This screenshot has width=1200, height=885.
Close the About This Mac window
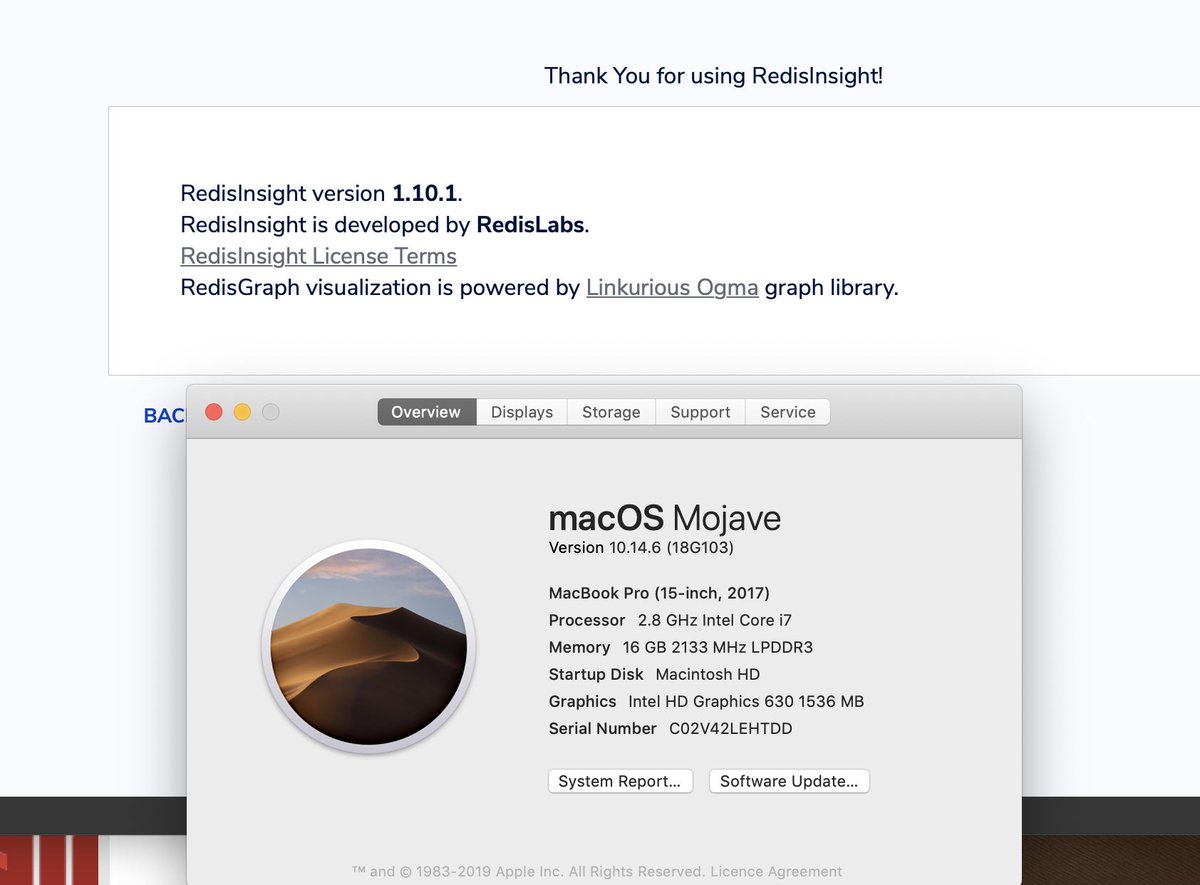tap(214, 411)
